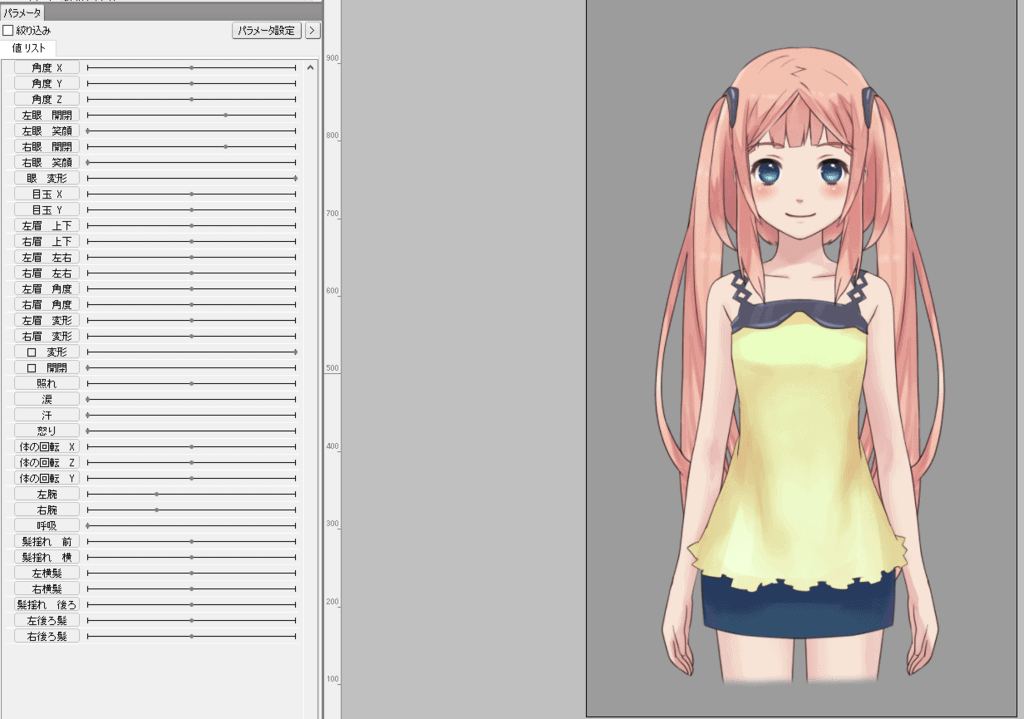Screen dimensions: 1024x719
Task: Click the 左腕 slider handle
Action: tap(157, 494)
